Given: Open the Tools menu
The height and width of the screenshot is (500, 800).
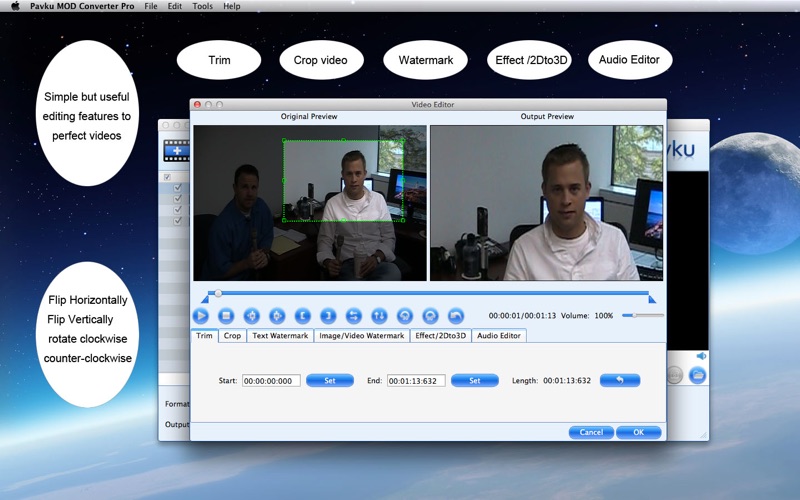Looking at the screenshot, I should coord(203,6).
